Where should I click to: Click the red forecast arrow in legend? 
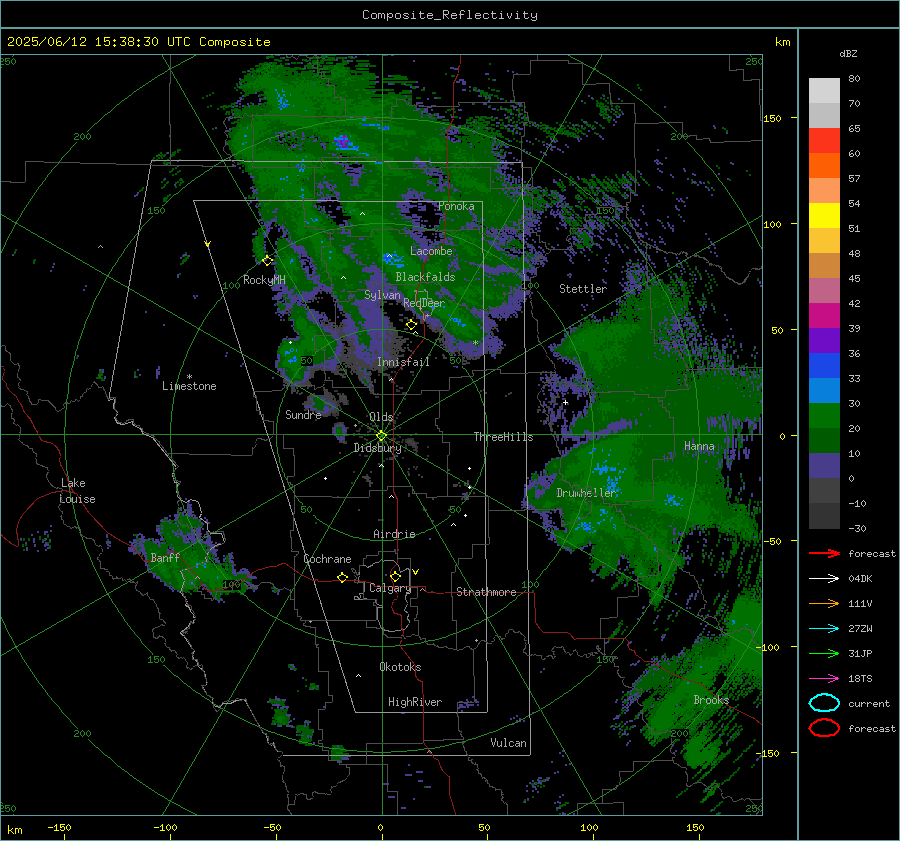click(824, 553)
